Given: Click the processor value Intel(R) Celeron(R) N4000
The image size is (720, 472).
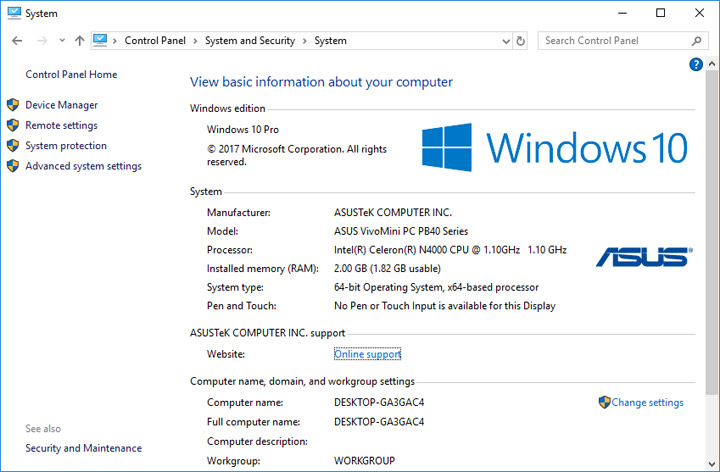Looking at the screenshot, I should tap(450, 250).
